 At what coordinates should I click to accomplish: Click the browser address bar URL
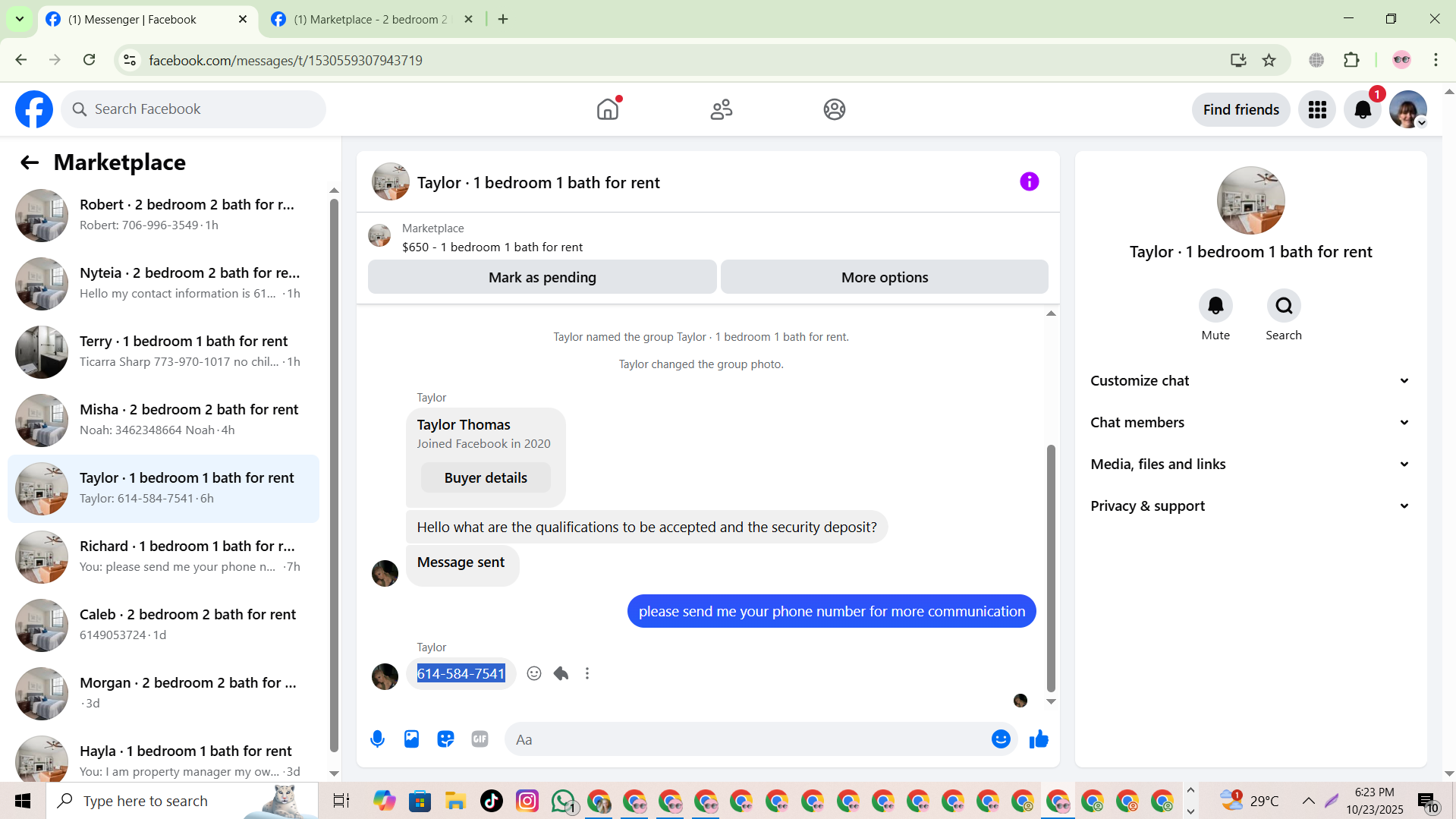[x=285, y=60]
